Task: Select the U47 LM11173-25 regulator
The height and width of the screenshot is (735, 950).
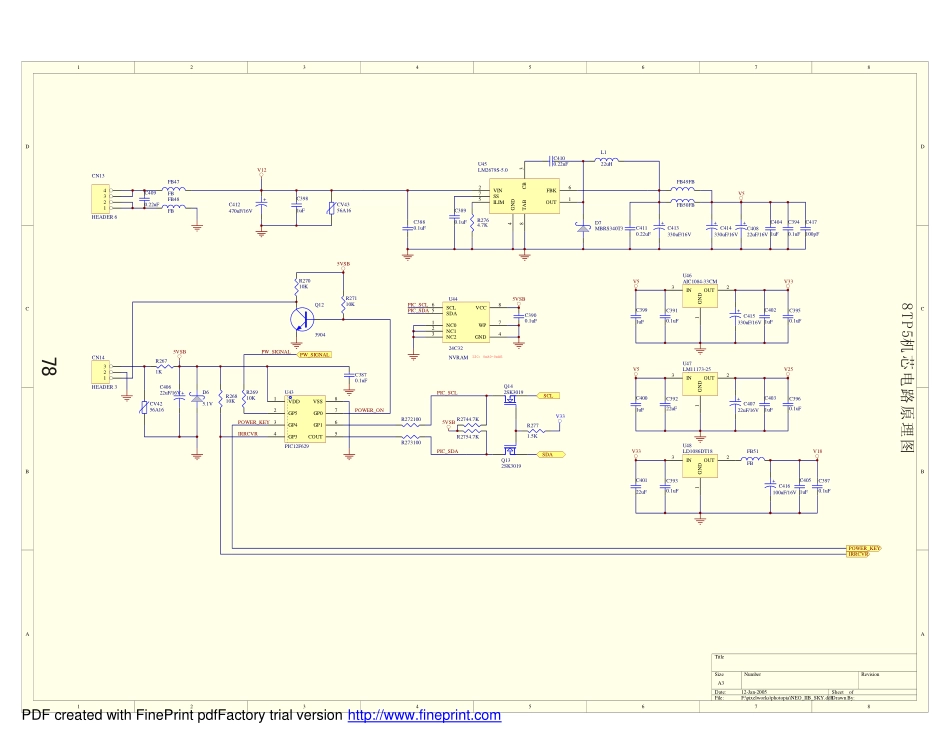Action: point(700,384)
